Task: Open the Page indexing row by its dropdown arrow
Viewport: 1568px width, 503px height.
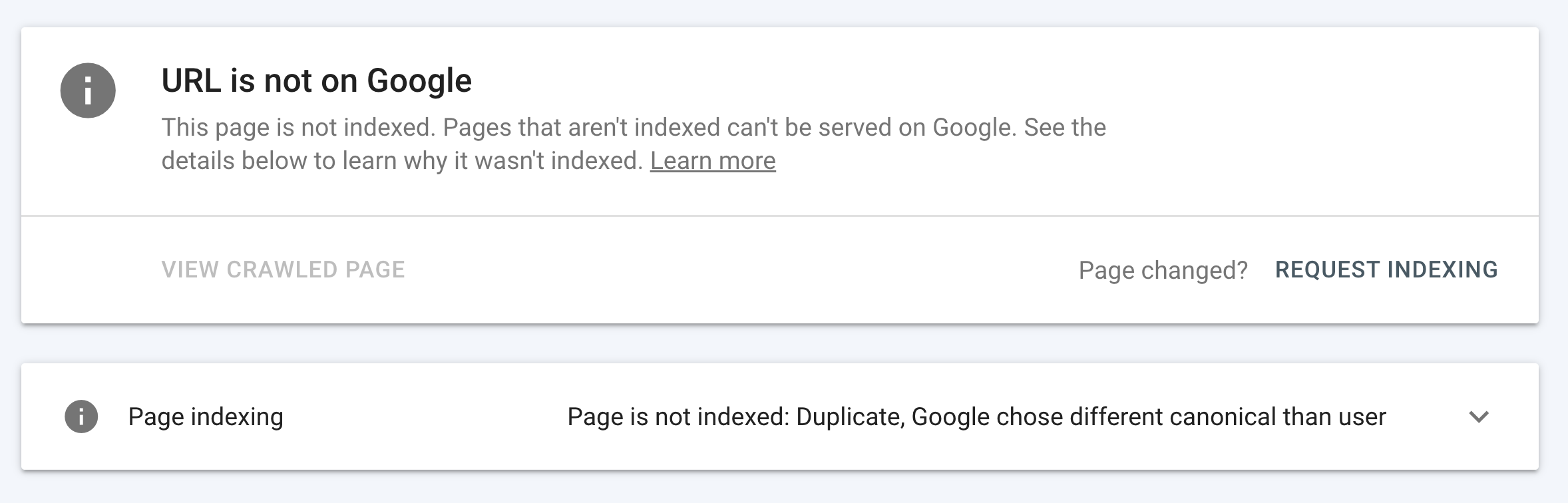Action: (x=1479, y=417)
